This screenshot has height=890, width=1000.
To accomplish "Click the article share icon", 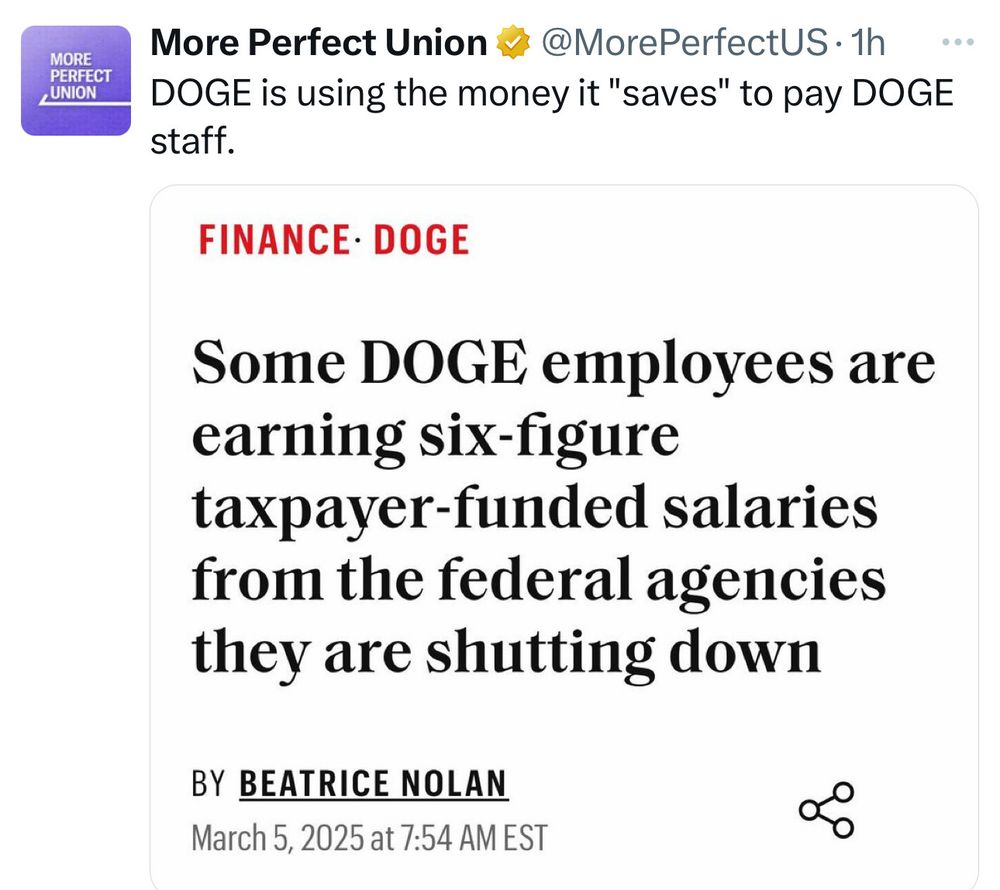I will pos(828,809).
